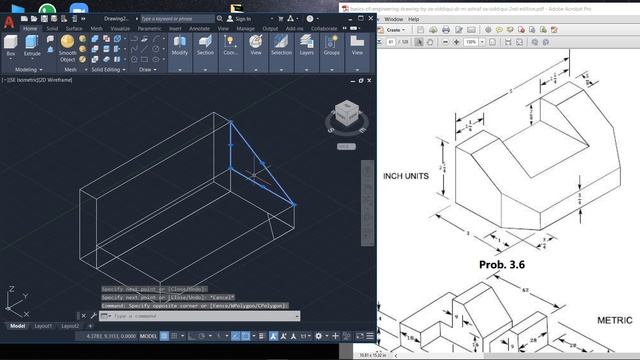The height and width of the screenshot is (360, 640).
Task: Choose the Circle tool in Draw panel
Action: (x=156, y=49)
